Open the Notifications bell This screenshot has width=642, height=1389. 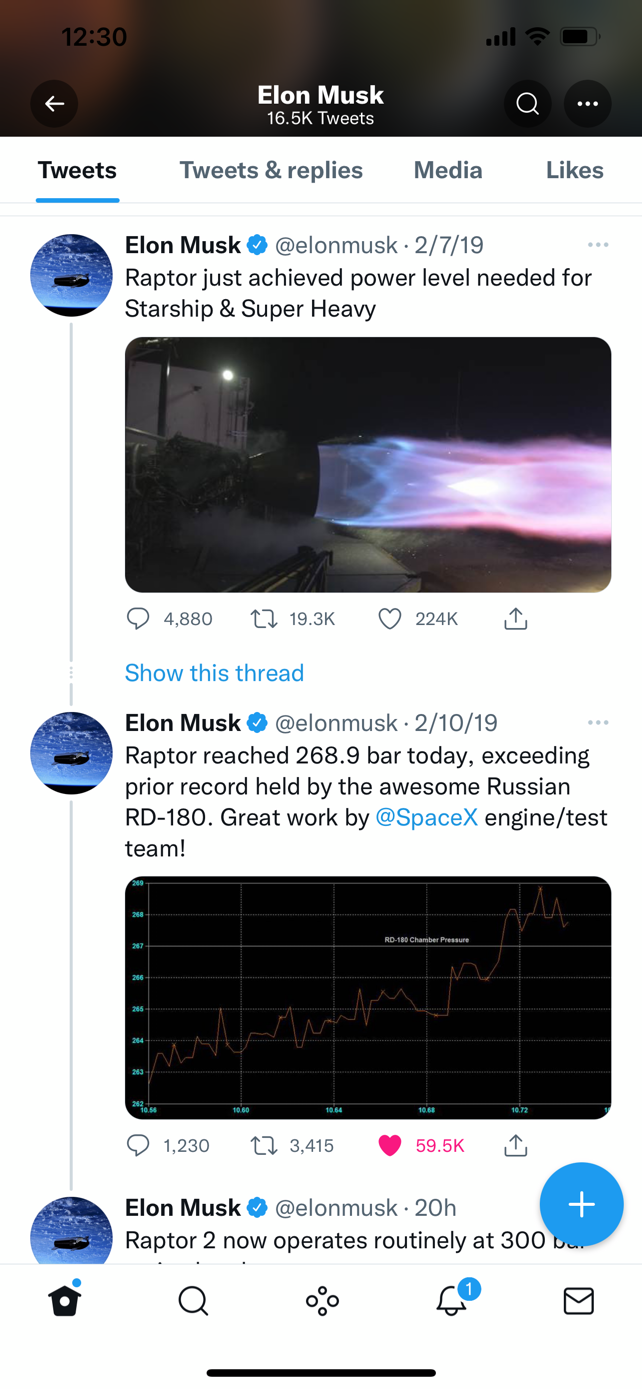(451, 1300)
